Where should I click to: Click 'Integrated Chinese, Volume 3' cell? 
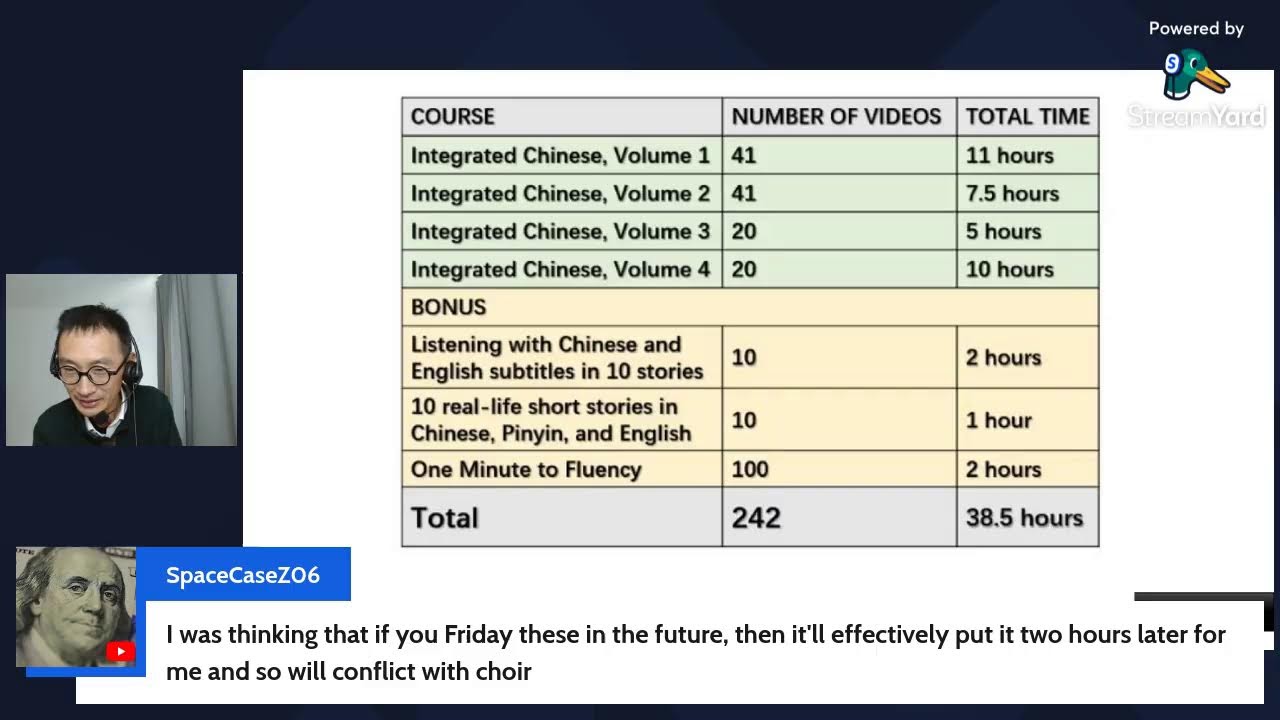(562, 231)
